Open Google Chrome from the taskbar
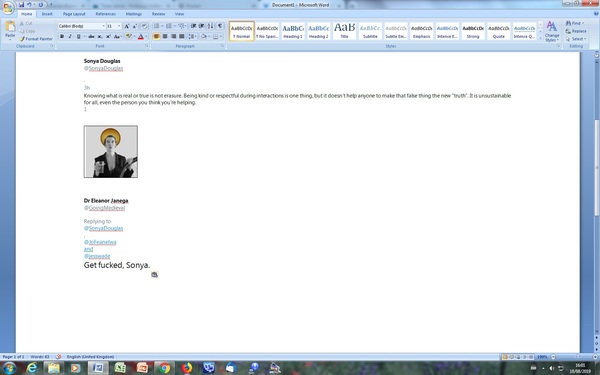This screenshot has width=600, height=375. (165, 368)
